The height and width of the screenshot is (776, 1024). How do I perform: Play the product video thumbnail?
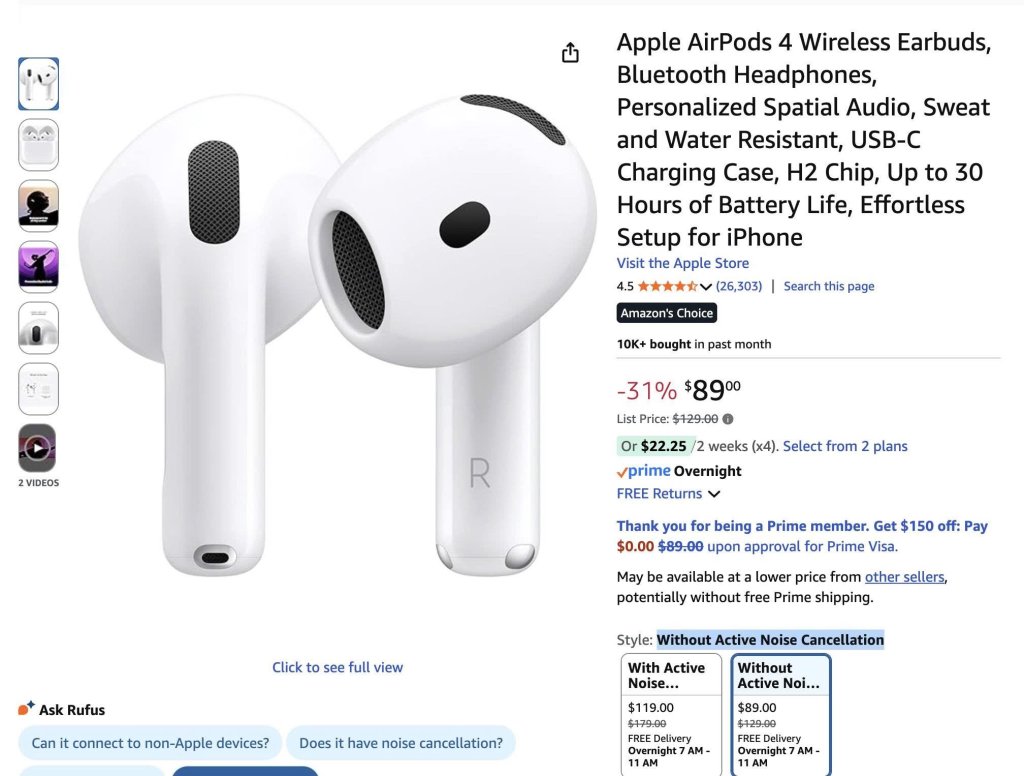[38, 448]
